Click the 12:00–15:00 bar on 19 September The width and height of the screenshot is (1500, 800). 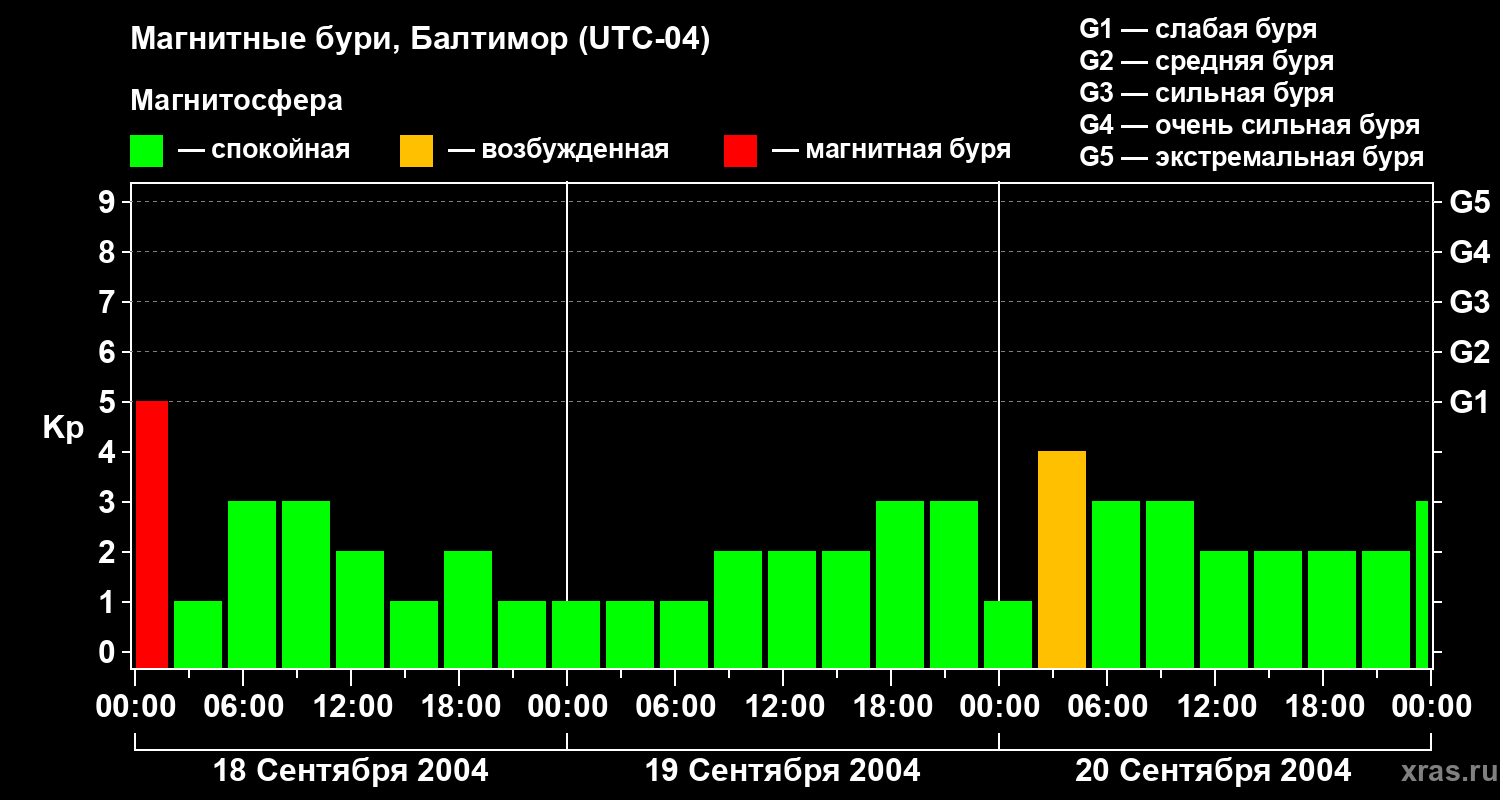pyautogui.click(x=792, y=610)
